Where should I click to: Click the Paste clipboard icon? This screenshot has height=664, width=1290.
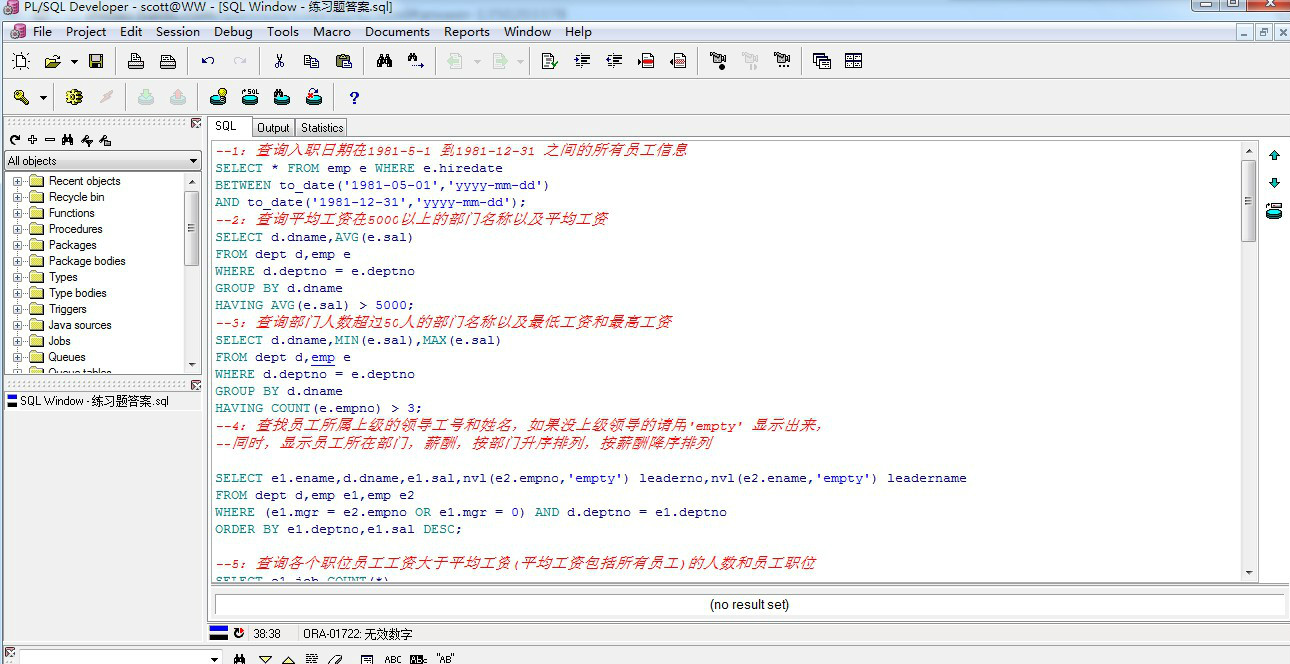click(343, 61)
